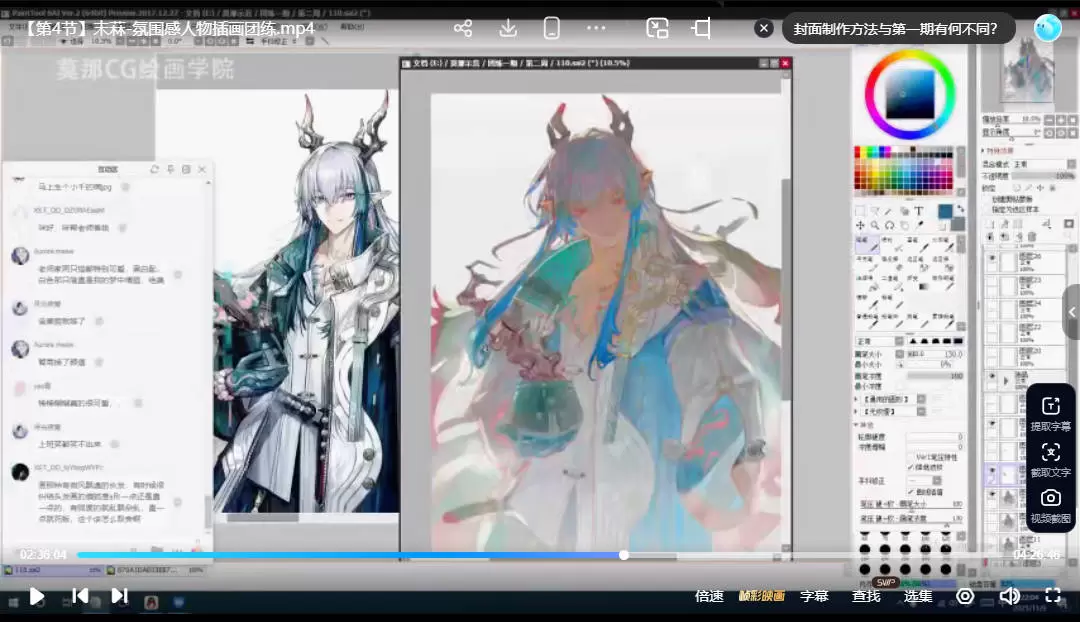This screenshot has height=622, width=1080.
Task: Open the 查找 search option
Action: (x=866, y=596)
